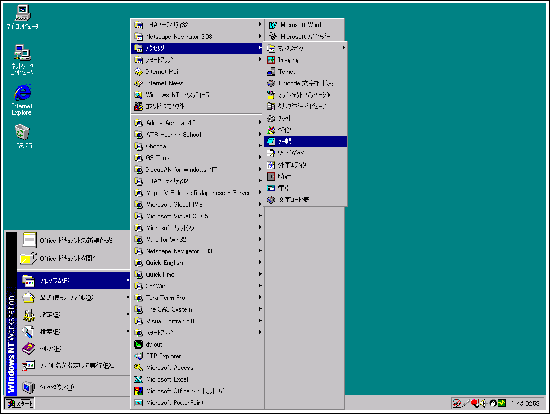
Task: Click the Calculator entry in Accessories
Action: 306,188
